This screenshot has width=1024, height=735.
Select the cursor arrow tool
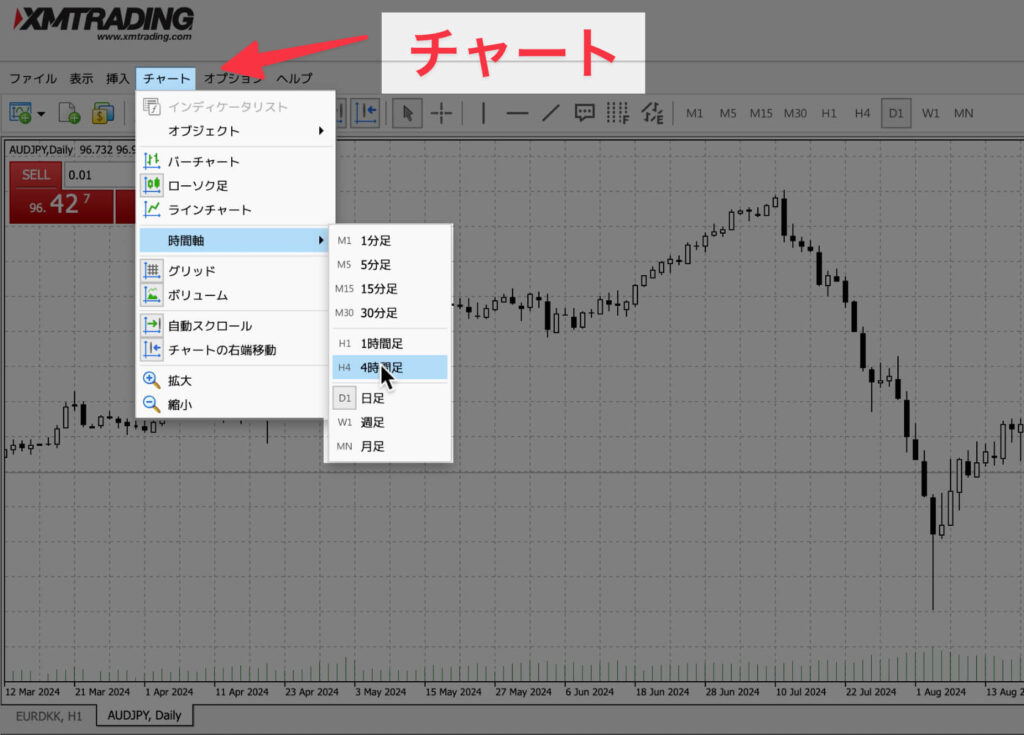[x=408, y=113]
